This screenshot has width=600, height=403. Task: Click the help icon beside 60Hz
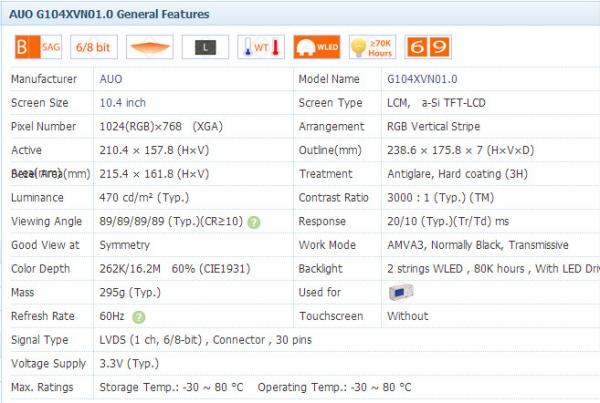(x=139, y=317)
